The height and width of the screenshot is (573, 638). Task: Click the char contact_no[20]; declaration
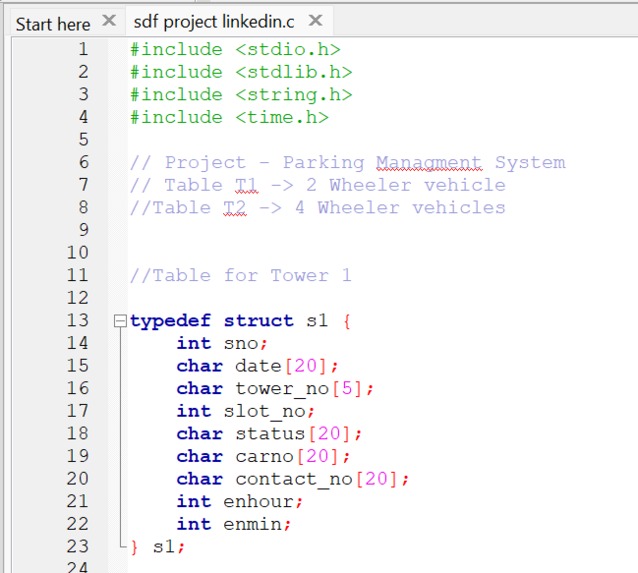point(293,479)
